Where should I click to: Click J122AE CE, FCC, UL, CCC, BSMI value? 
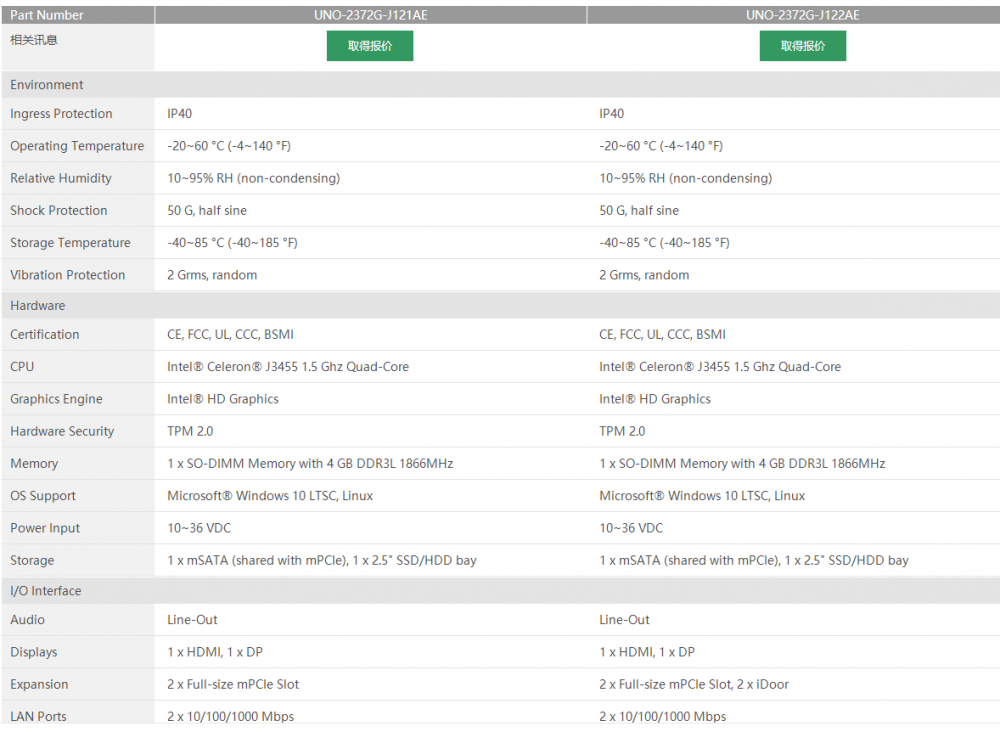[x=663, y=334]
